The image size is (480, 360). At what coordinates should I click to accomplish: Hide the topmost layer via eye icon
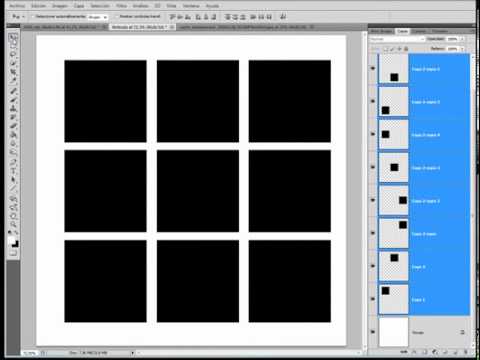(373, 68)
